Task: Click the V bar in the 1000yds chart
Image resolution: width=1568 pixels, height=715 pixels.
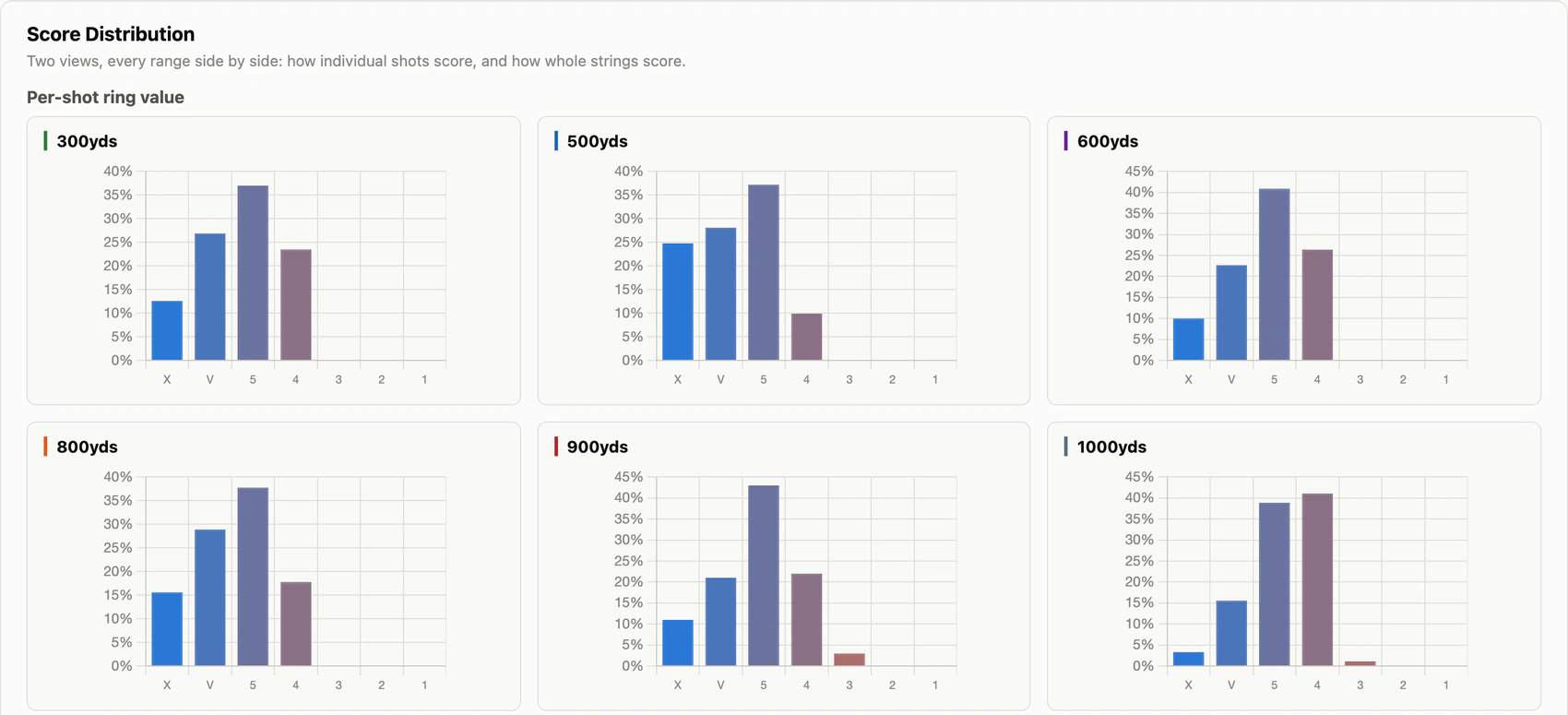Action: click(x=1231, y=633)
